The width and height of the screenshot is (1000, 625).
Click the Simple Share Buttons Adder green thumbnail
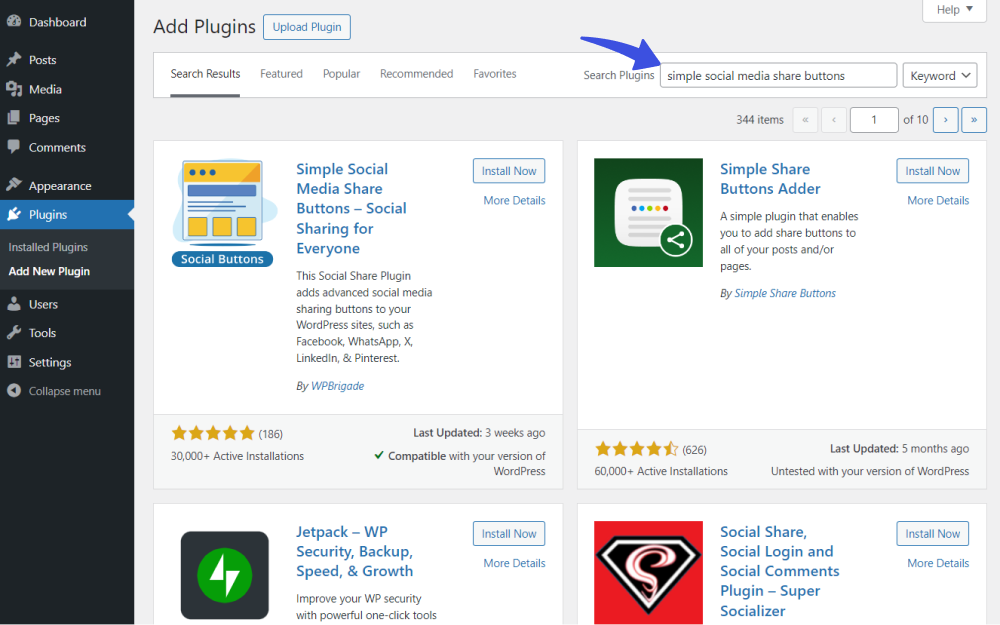tap(648, 212)
